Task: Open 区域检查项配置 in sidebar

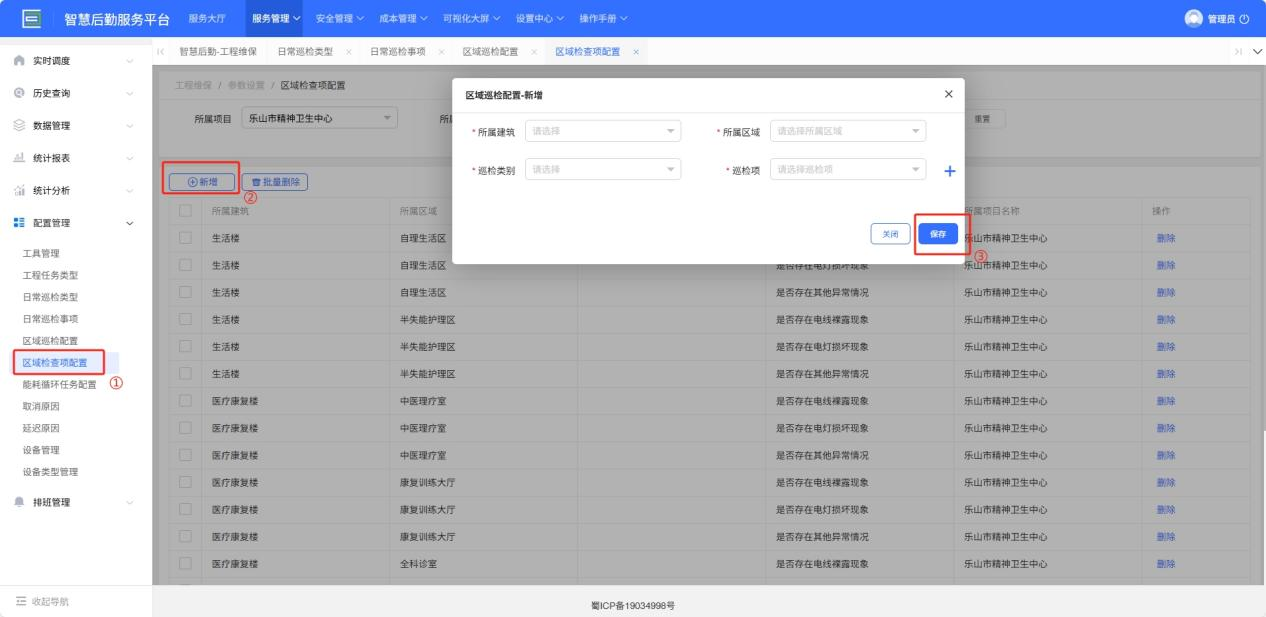Action: (x=54, y=362)
